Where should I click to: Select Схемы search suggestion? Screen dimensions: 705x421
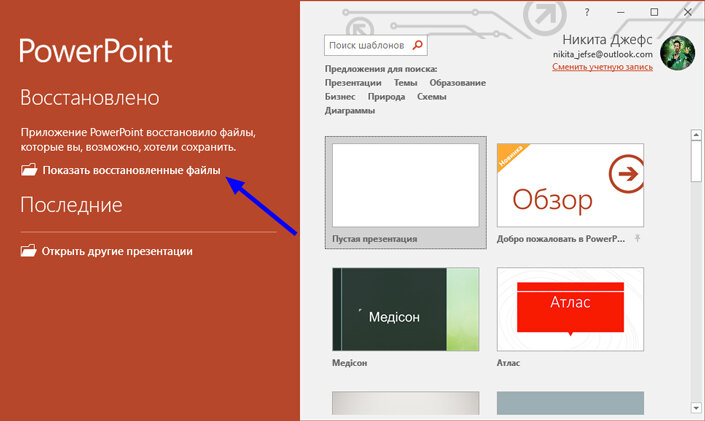(x=432, y=97)
